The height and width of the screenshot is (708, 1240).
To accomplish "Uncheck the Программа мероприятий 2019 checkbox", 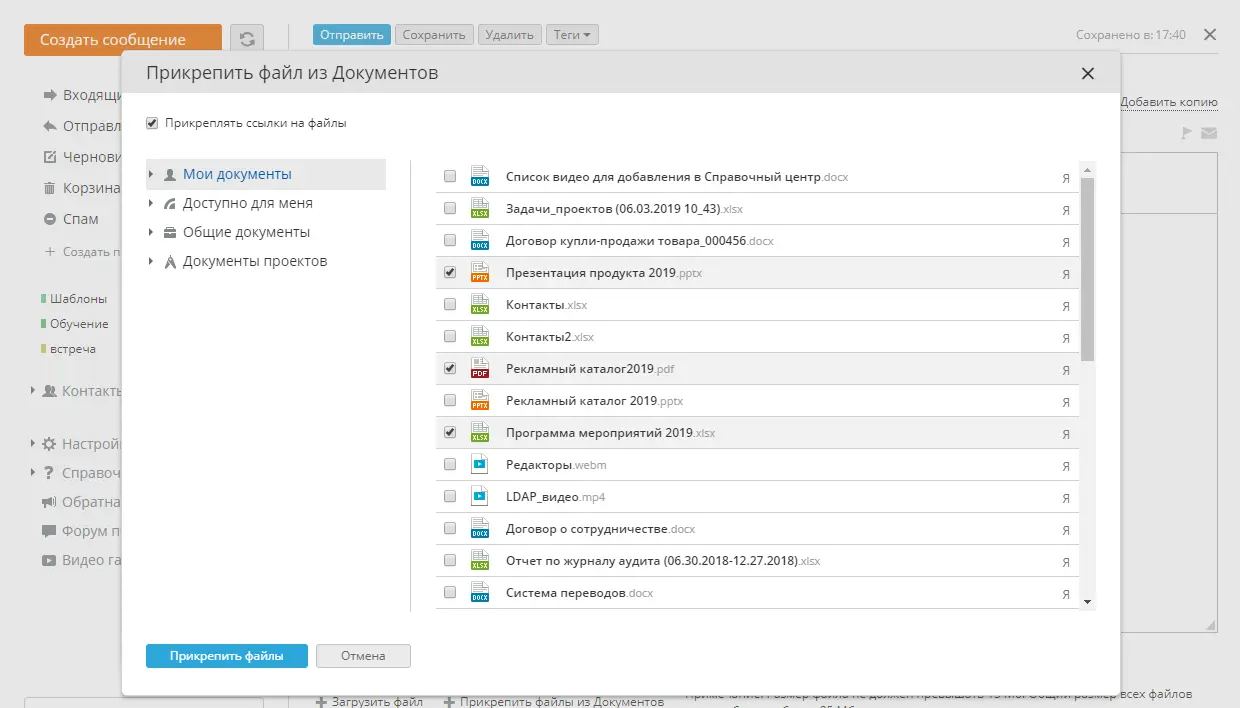I will point(450,433).
